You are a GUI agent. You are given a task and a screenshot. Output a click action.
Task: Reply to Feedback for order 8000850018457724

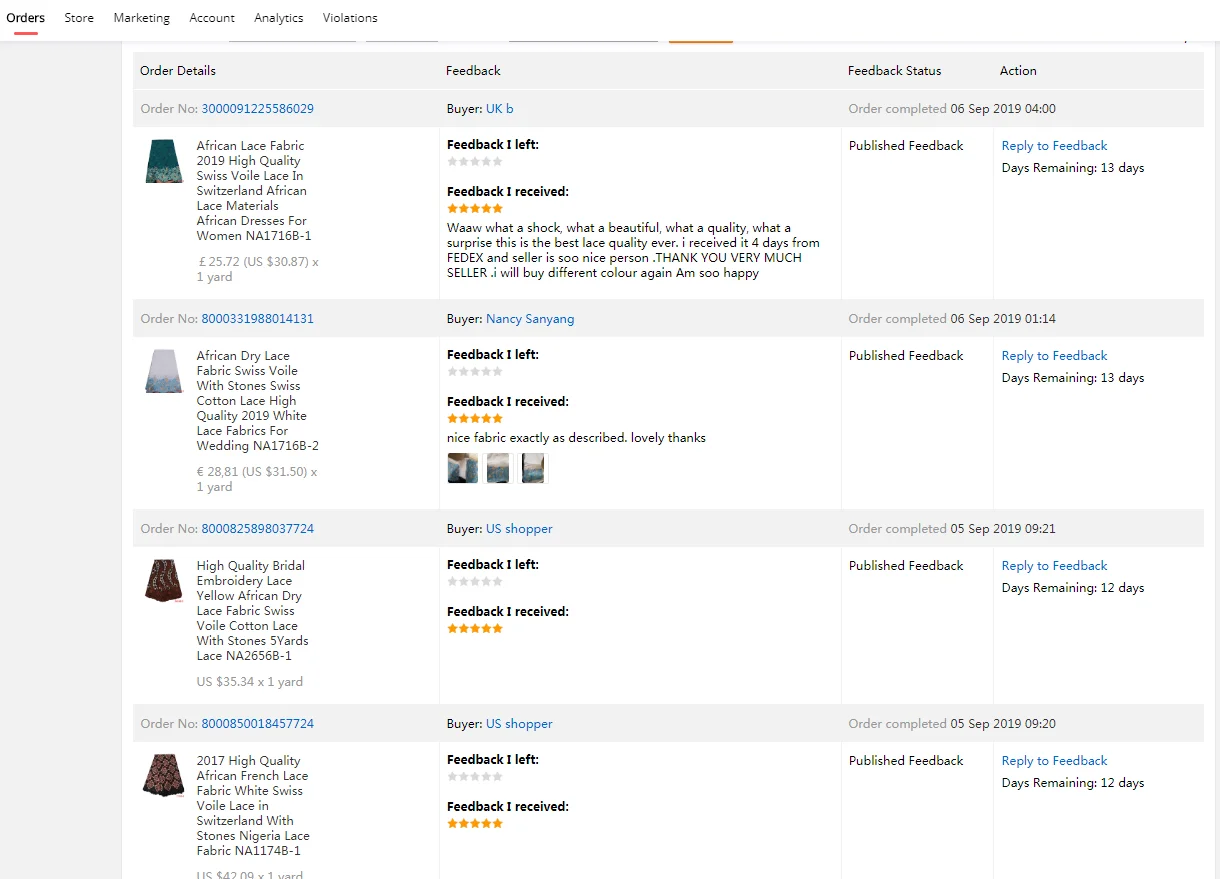1055,761
